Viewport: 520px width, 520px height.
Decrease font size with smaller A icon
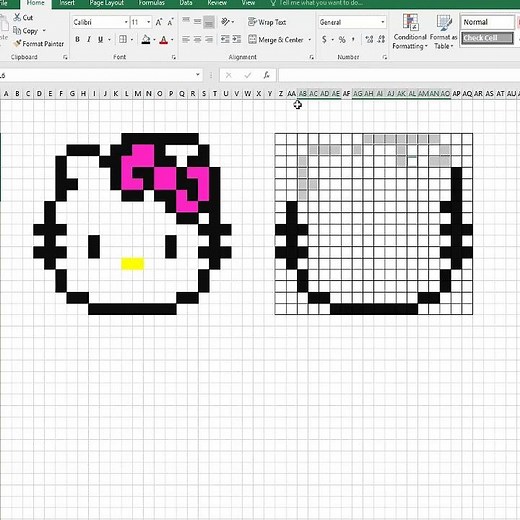(170, 22)
